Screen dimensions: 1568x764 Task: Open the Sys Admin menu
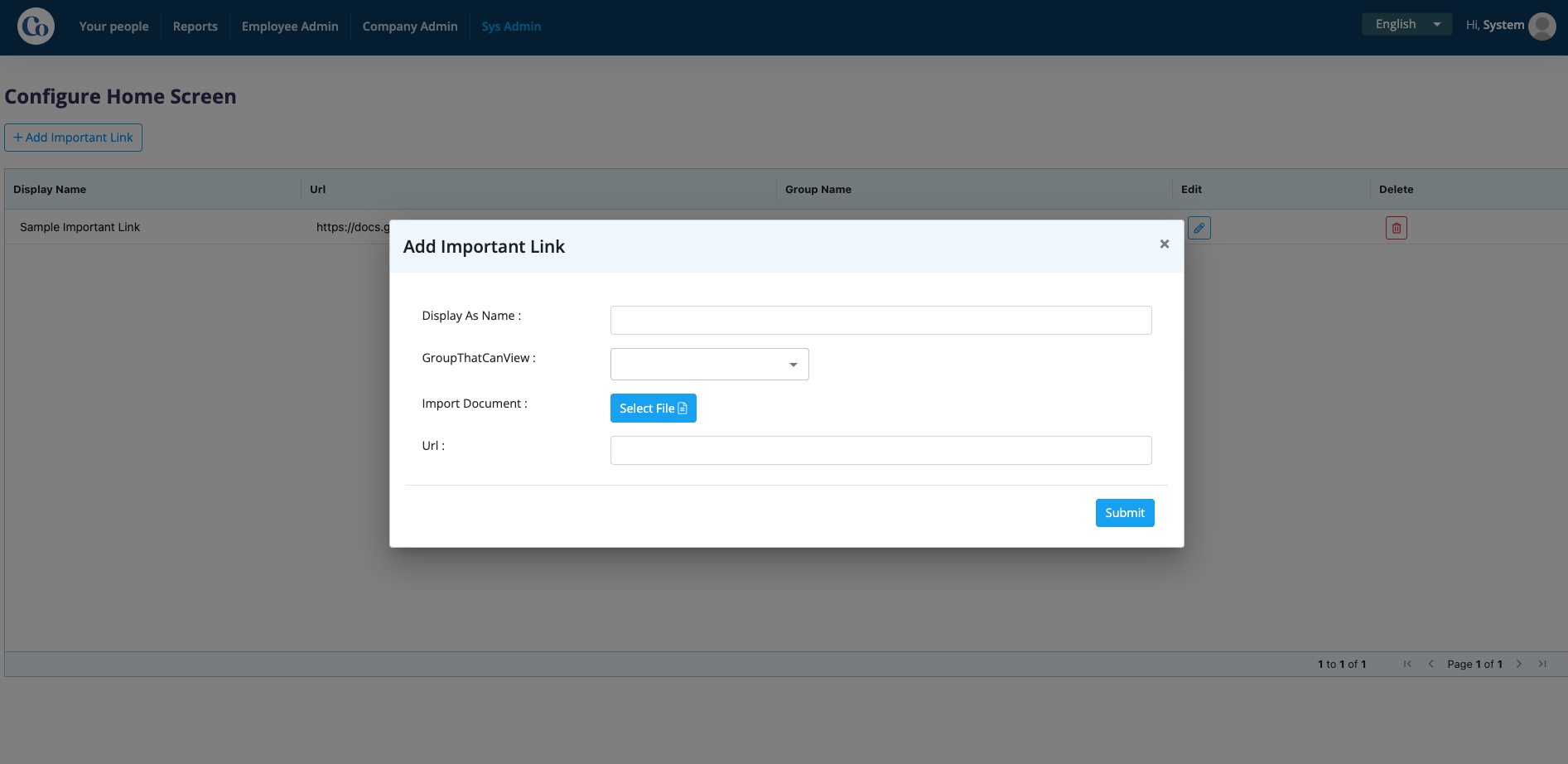click(511, 27)
